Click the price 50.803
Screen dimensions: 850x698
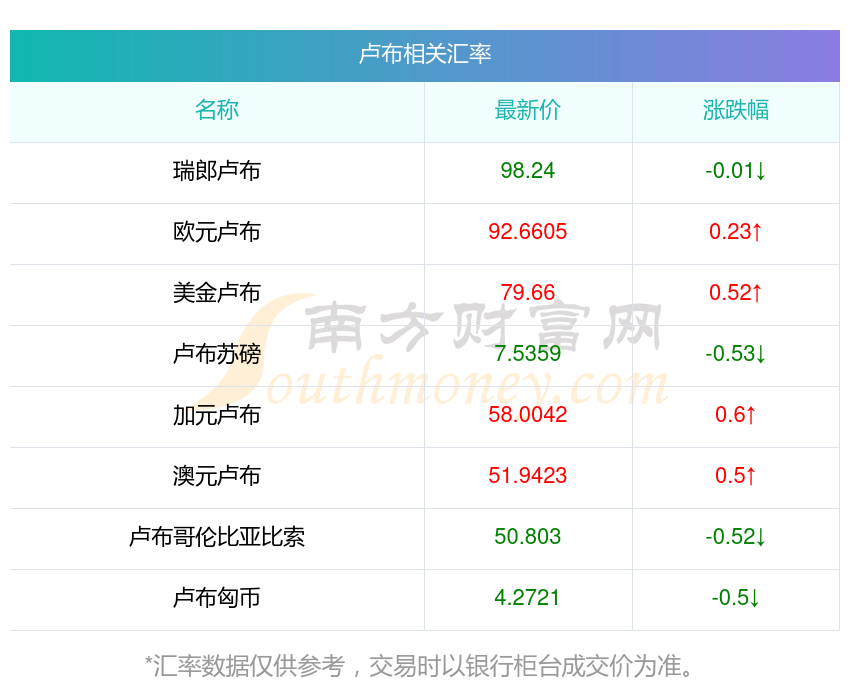(527, 537)
